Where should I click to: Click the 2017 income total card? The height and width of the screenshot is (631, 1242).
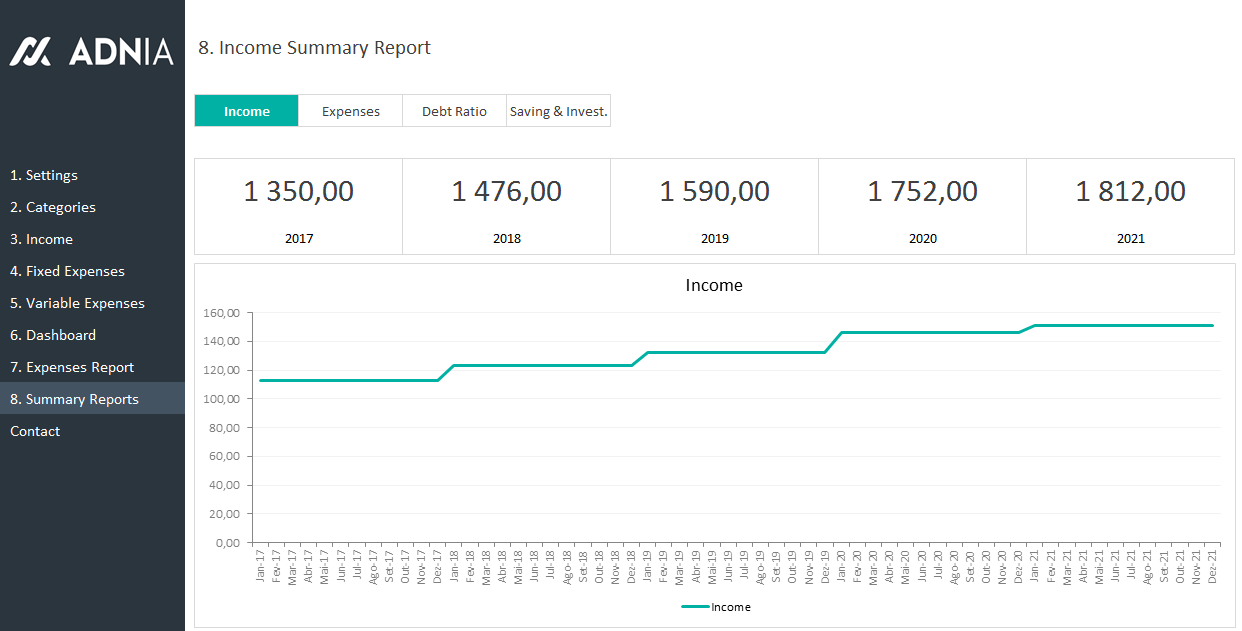click(298, 205)
